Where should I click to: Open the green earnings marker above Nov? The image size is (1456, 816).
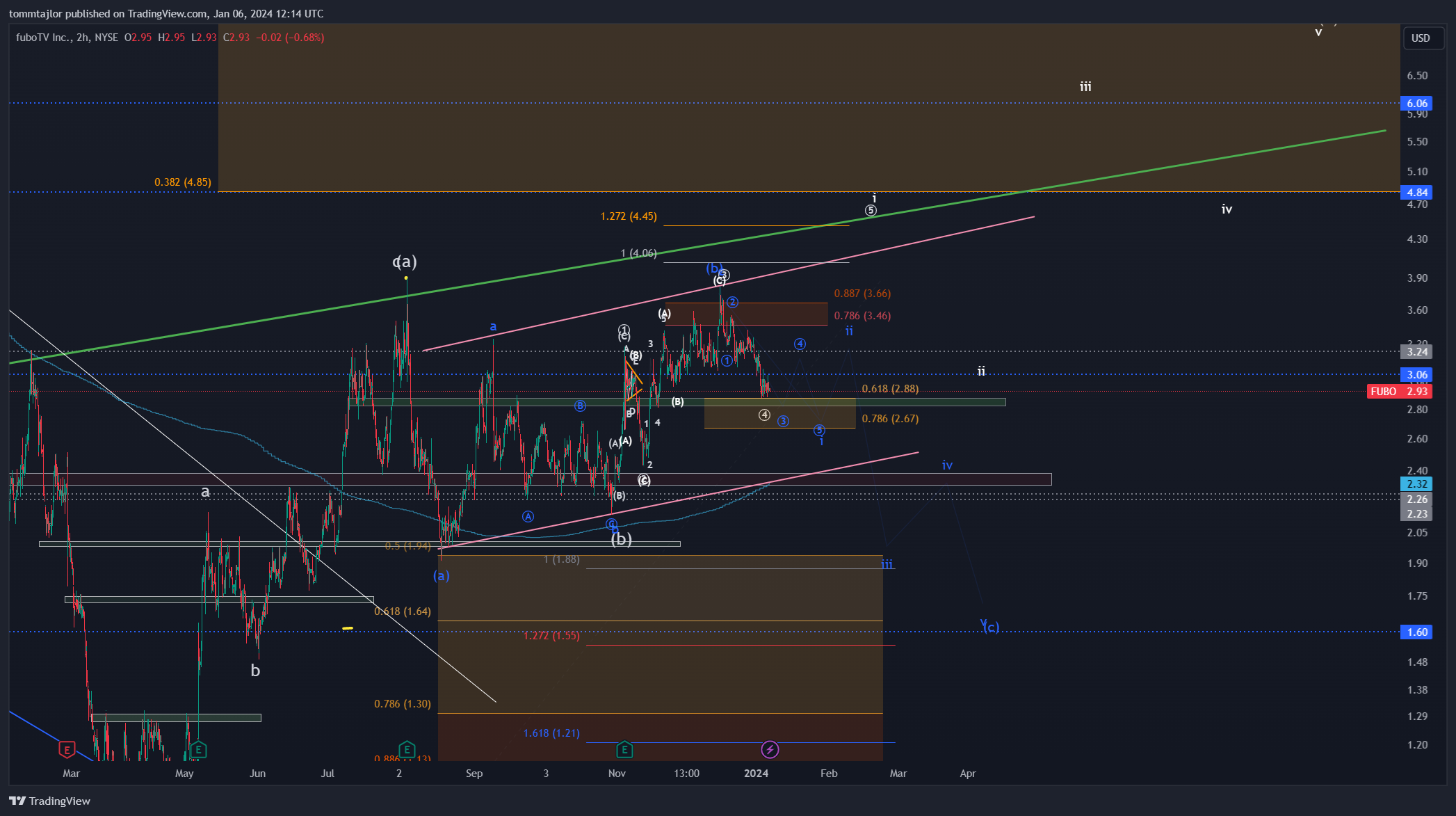tap(624, 749)
